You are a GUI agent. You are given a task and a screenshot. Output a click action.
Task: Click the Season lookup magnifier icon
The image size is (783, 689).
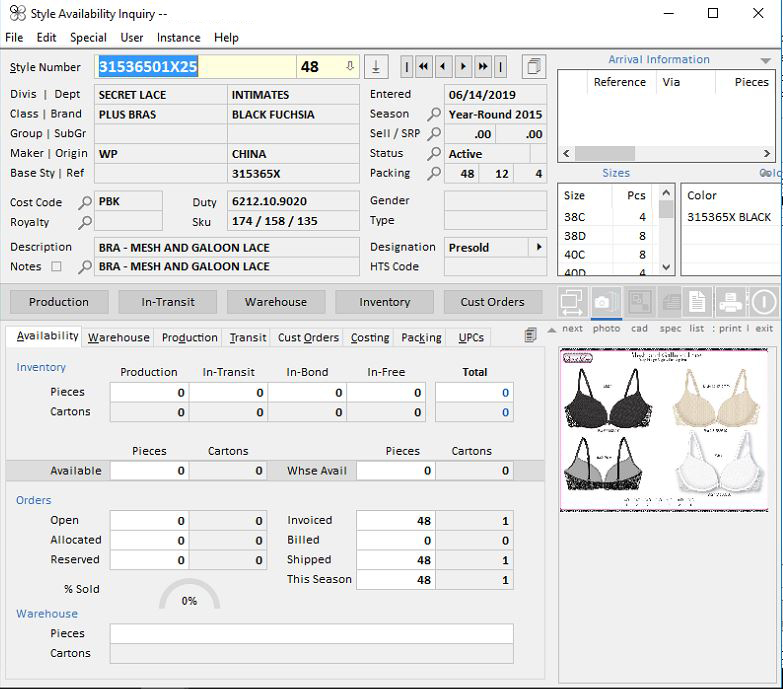pos(434,114)
